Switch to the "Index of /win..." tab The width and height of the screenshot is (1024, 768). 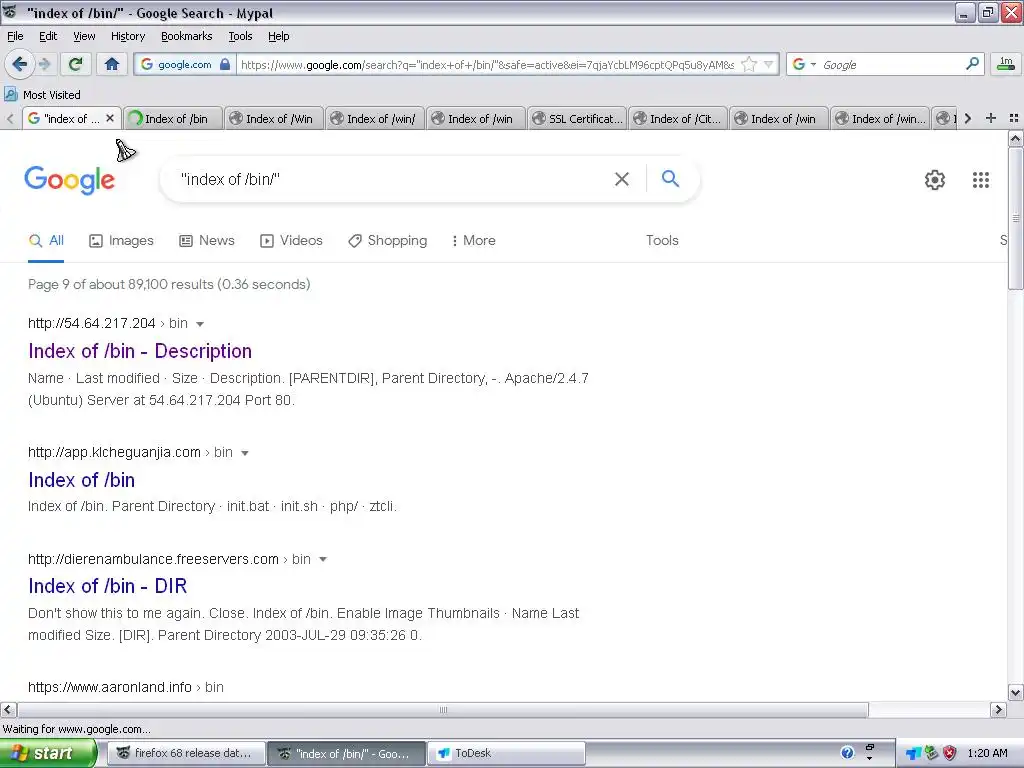coord(880,118)
